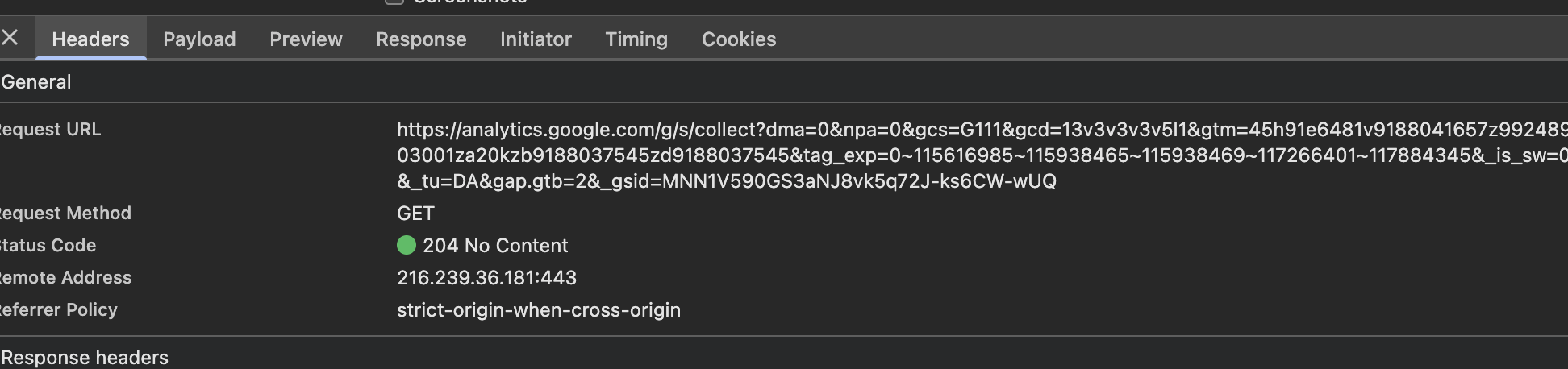This screenshot has height=369, width=1568.
Task: Click the Request Method label
Action: point(65,214)
